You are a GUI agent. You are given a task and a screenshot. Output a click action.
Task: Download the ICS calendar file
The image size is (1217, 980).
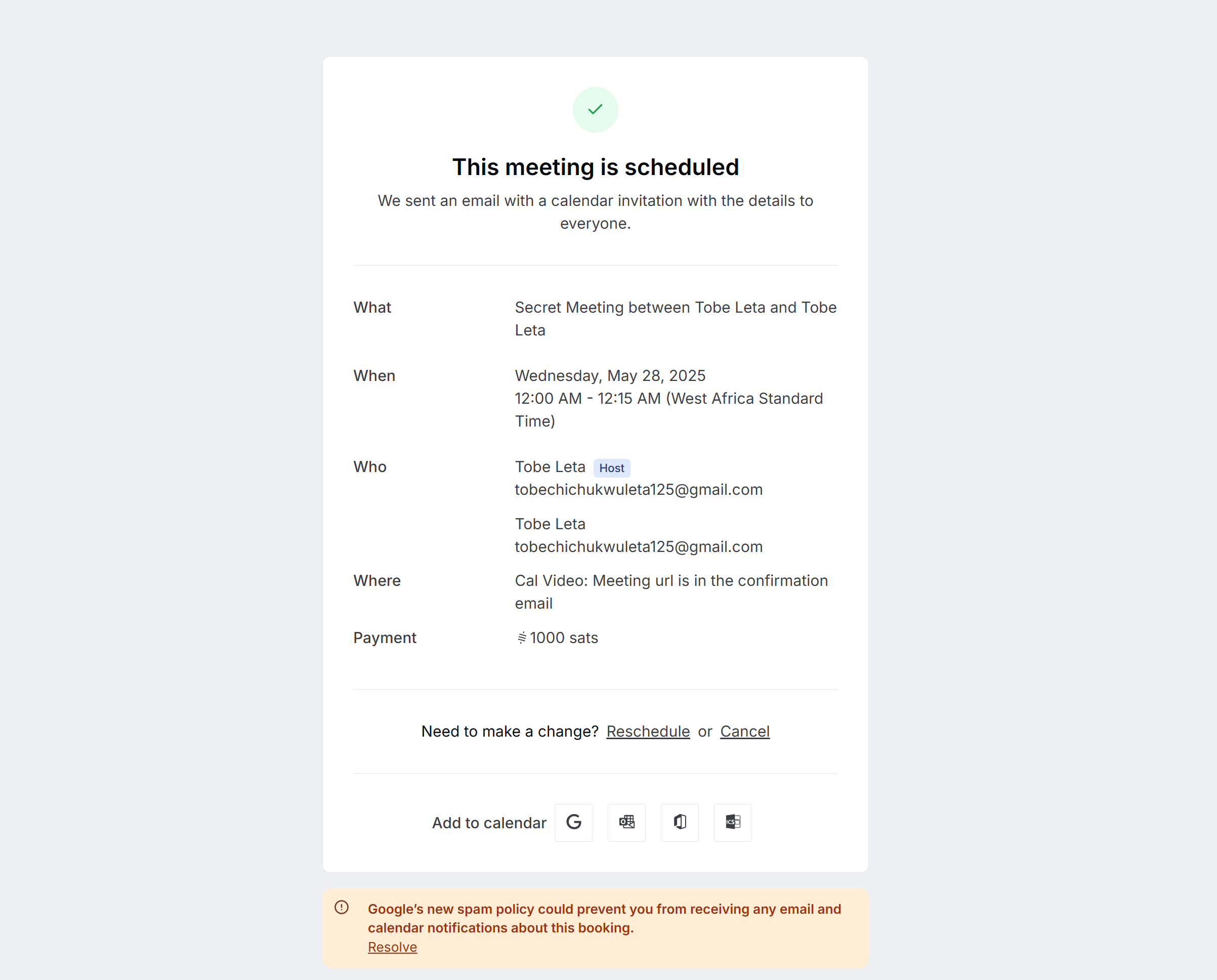click(733, 823)
